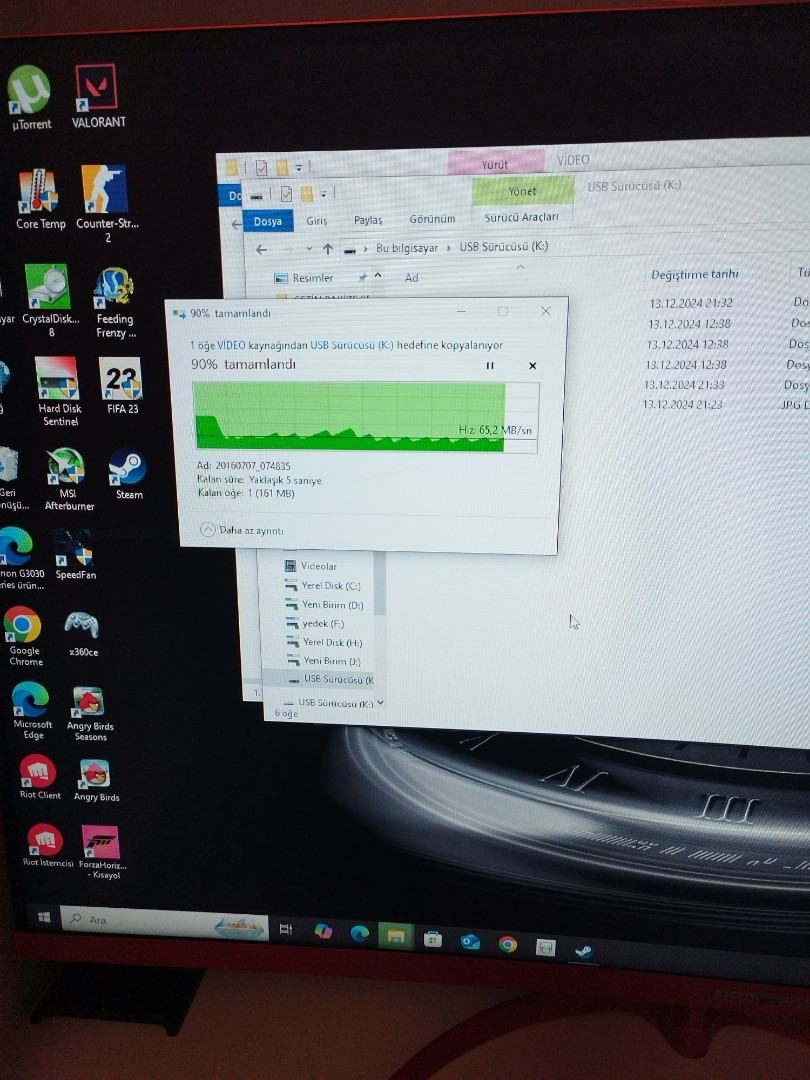This screenshot has width=810, height=1080.
Task: Click the Windows Start button
Action: [44, 917]
